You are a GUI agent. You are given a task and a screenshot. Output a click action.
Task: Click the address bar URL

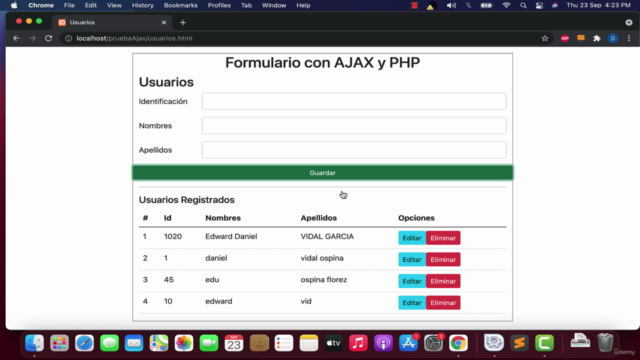click(x=134, y=38)
